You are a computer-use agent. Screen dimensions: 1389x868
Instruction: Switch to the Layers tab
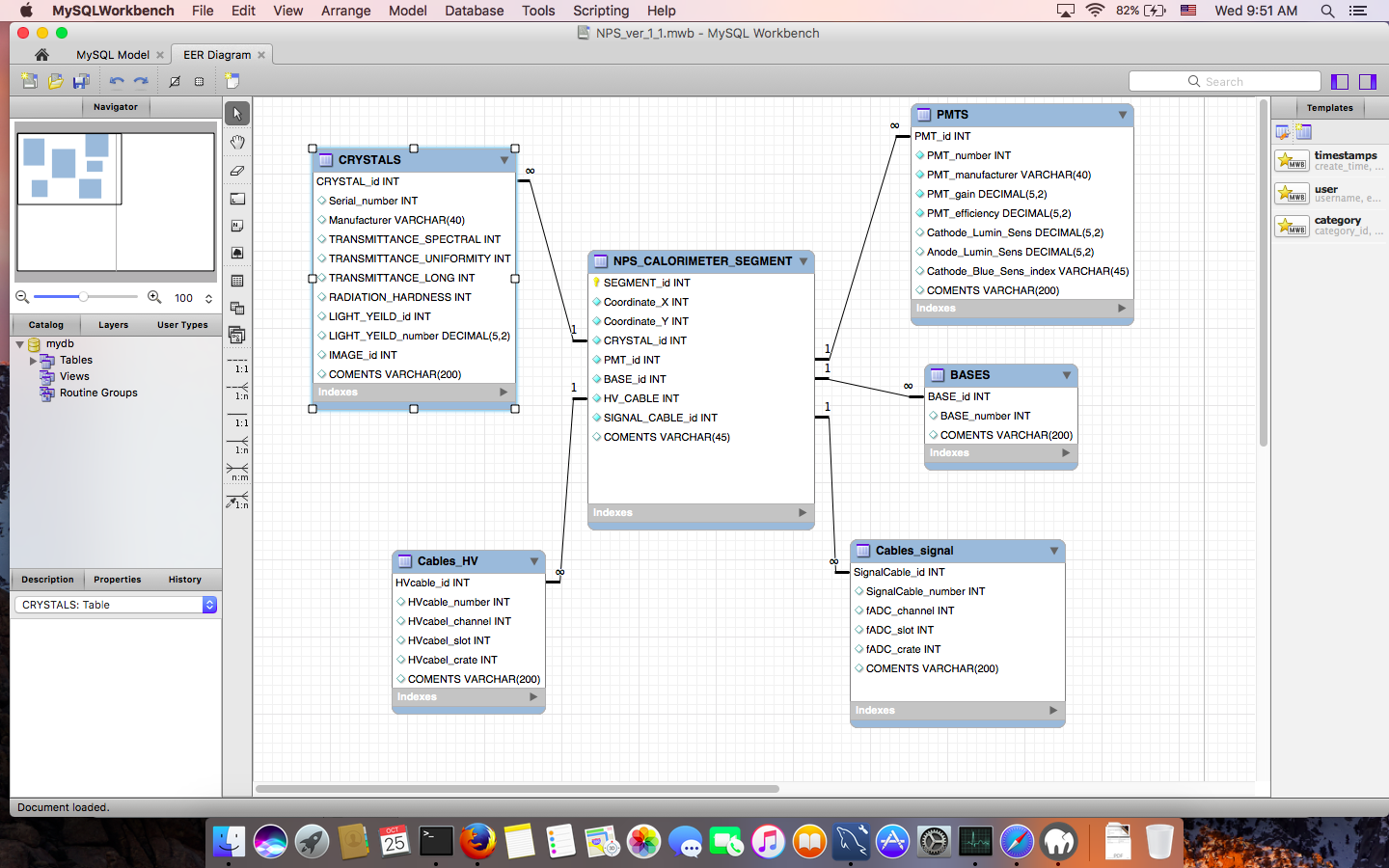coord(113,325)
